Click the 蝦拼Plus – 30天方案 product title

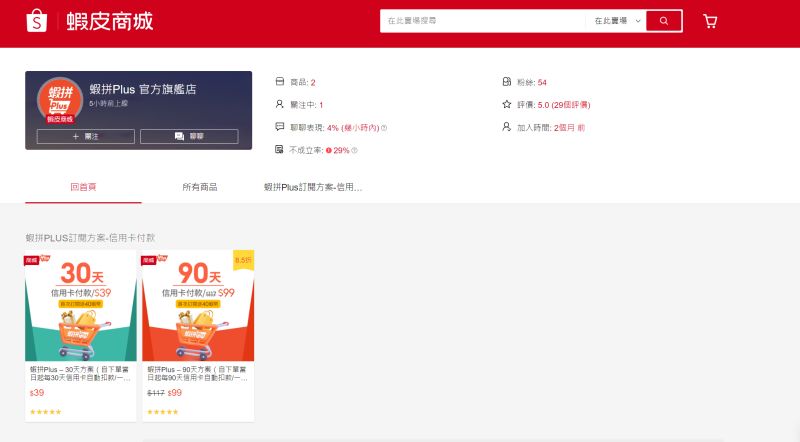click(x=80, y=373)
